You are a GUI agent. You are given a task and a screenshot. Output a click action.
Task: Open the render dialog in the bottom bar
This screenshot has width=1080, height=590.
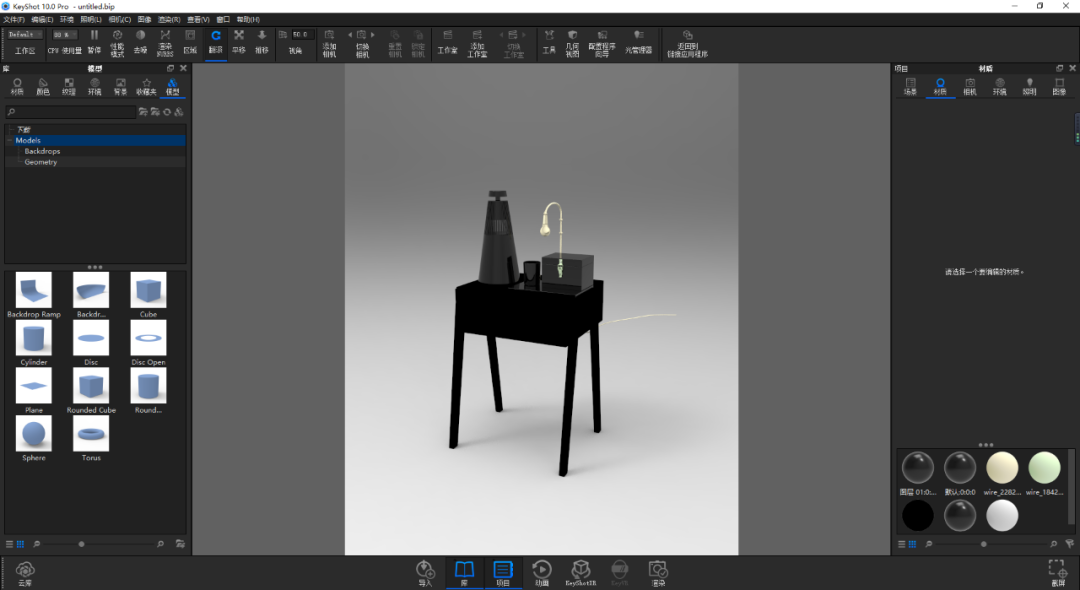tap(658, 573)
